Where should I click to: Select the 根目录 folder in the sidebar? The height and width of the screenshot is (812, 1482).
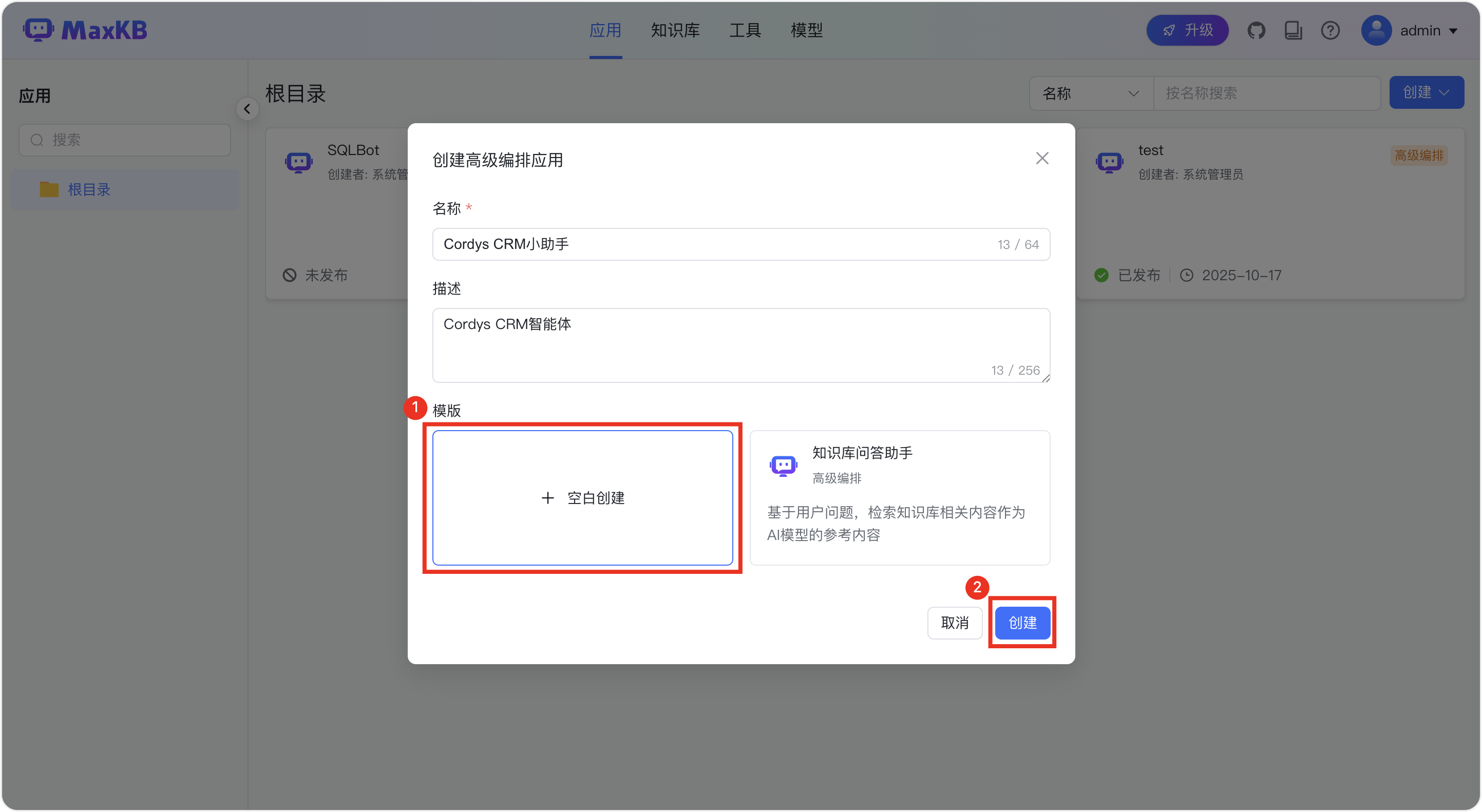[90, 189]
